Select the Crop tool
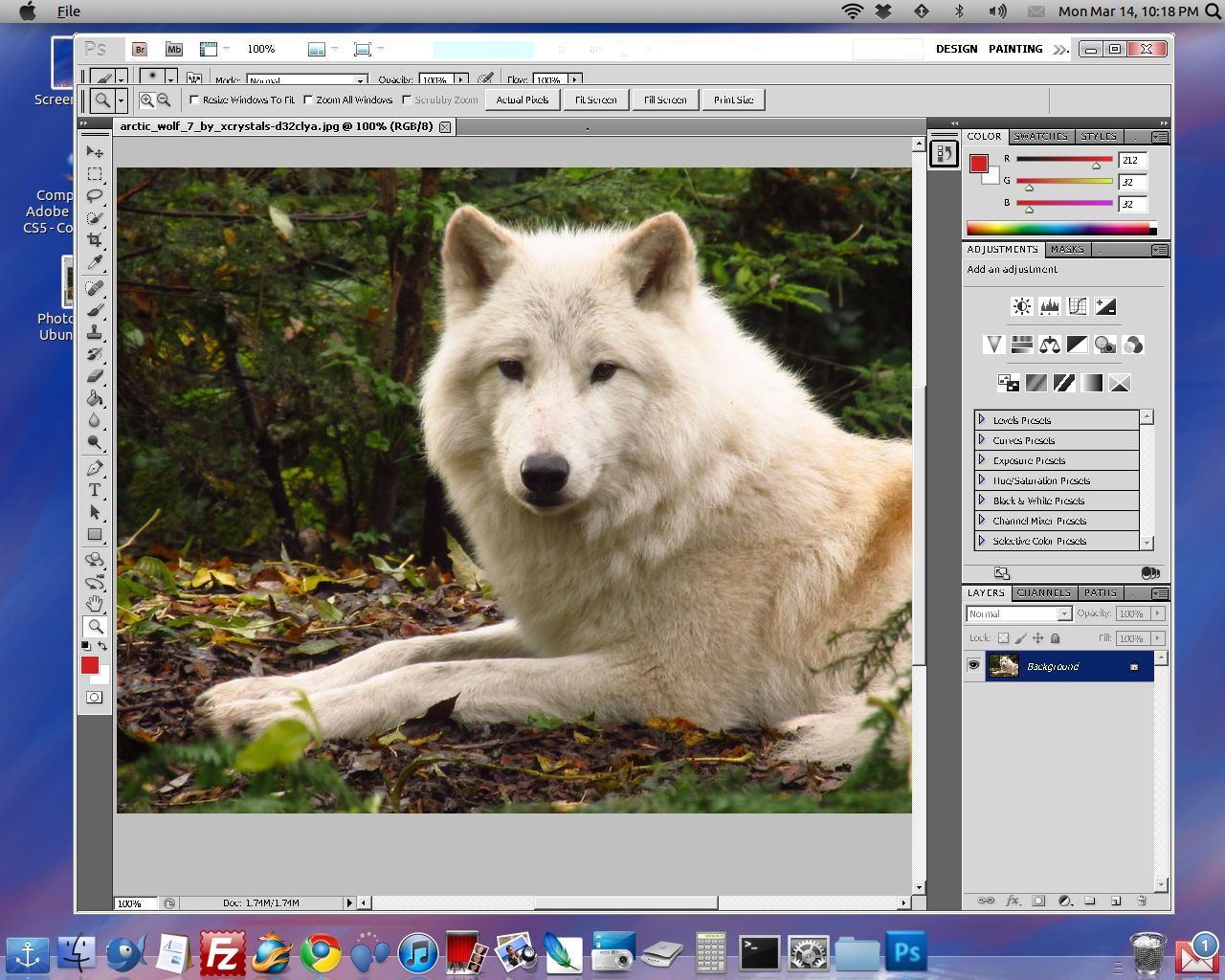 95,240
